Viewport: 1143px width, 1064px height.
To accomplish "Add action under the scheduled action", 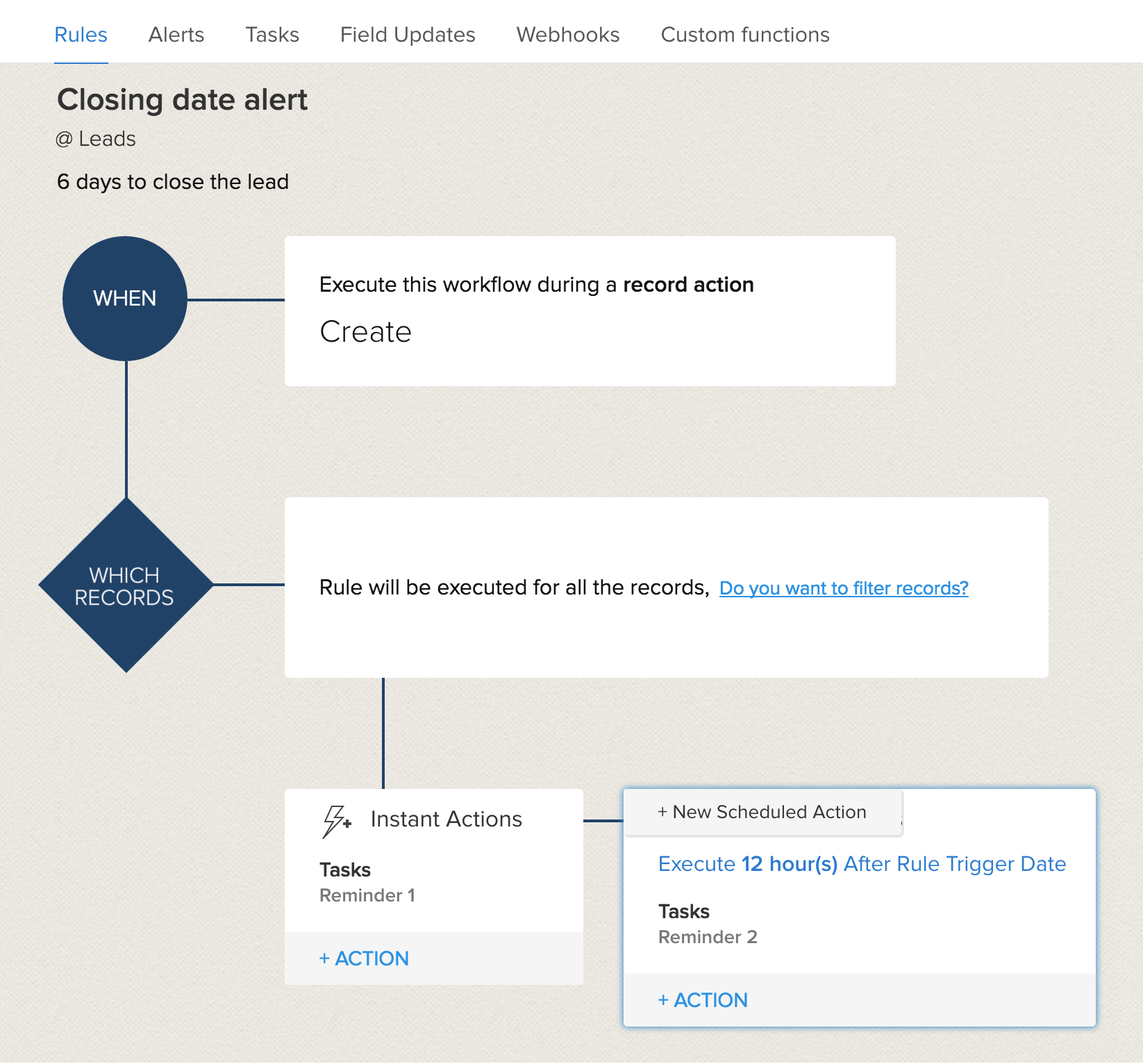I will tap(703, 1000).
